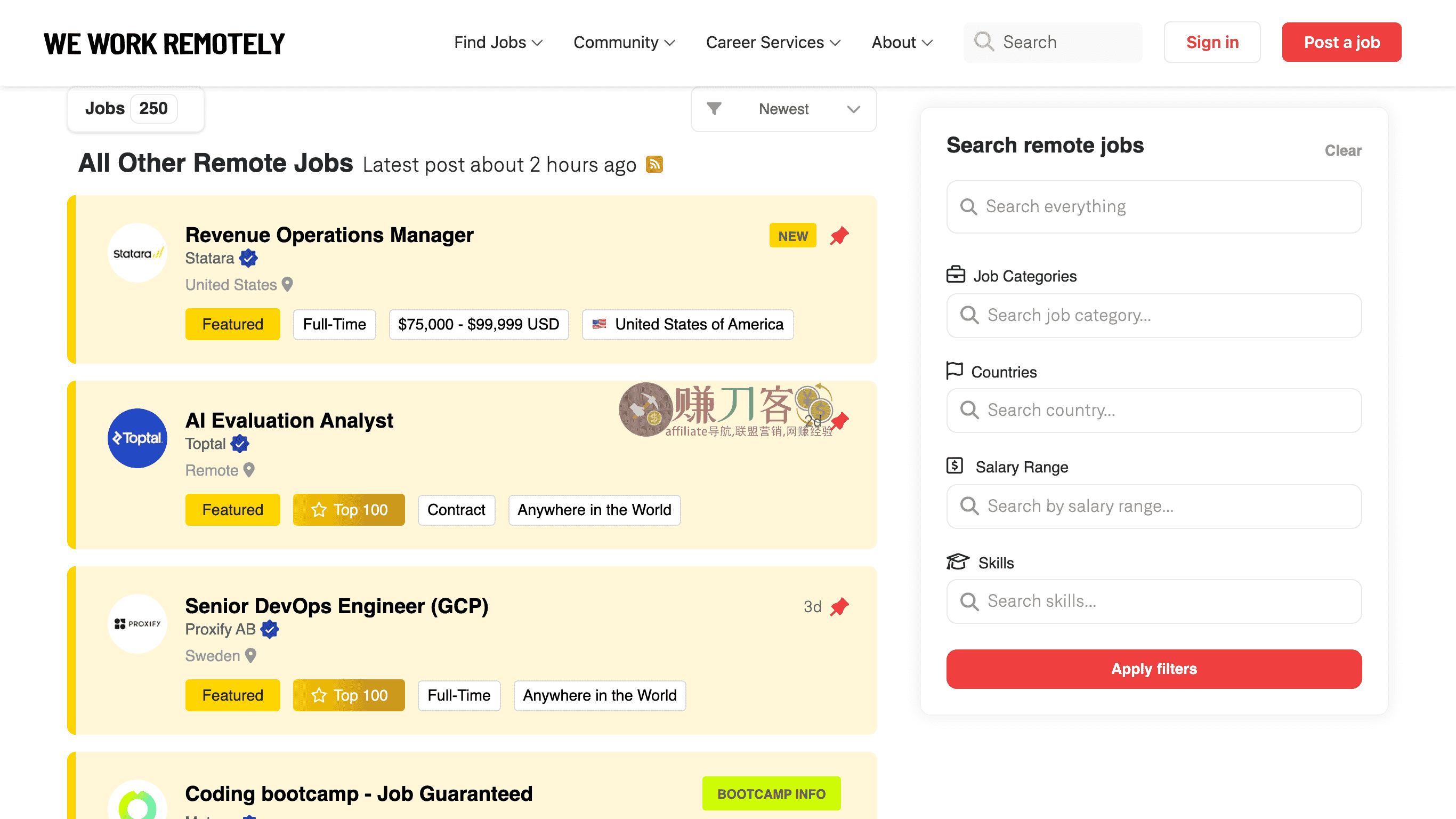Open Senior DevOps Engineer (GCP) listing
This screenshot has width=1456, height=819.
(x=337, y=606)
